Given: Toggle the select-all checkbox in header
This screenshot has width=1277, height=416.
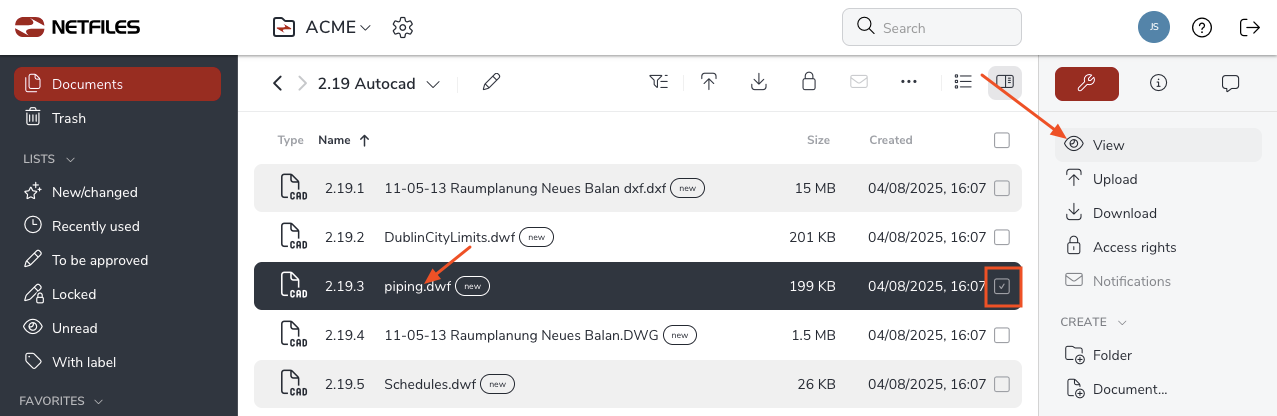Looking at the screenshot, I should click(1002, 140).
